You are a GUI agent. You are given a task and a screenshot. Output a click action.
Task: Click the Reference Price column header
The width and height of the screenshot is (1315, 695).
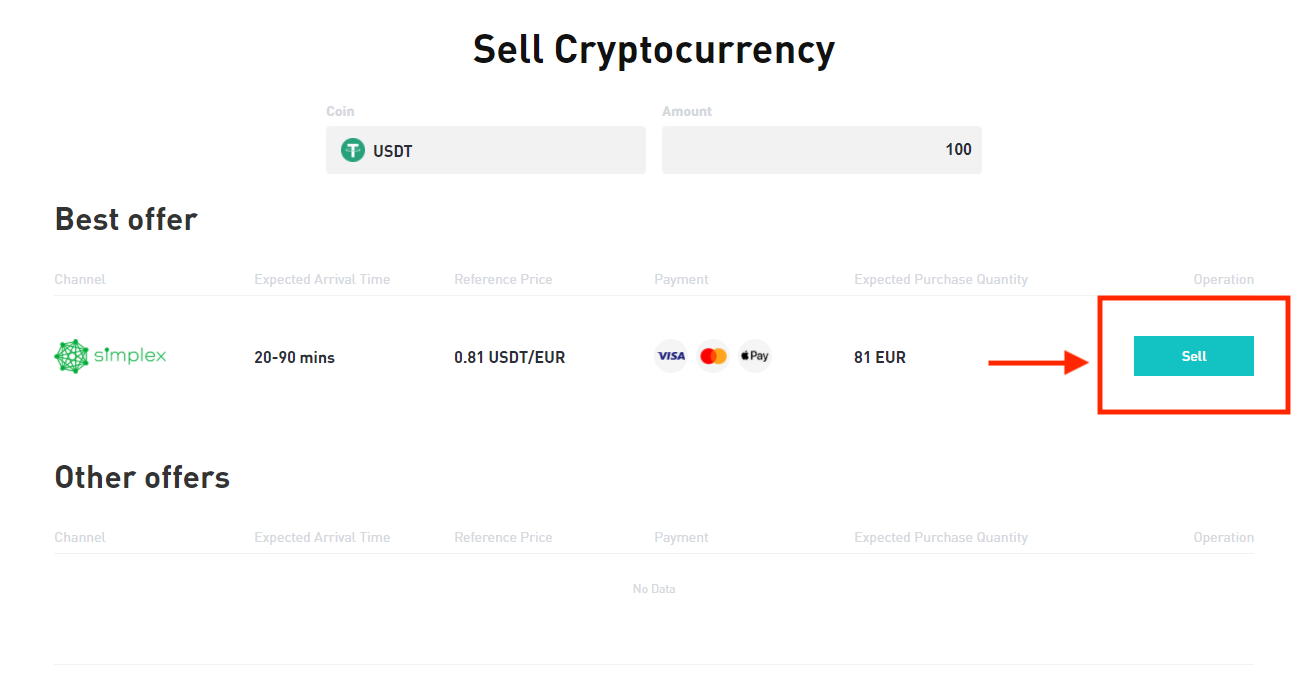[503, 279]
